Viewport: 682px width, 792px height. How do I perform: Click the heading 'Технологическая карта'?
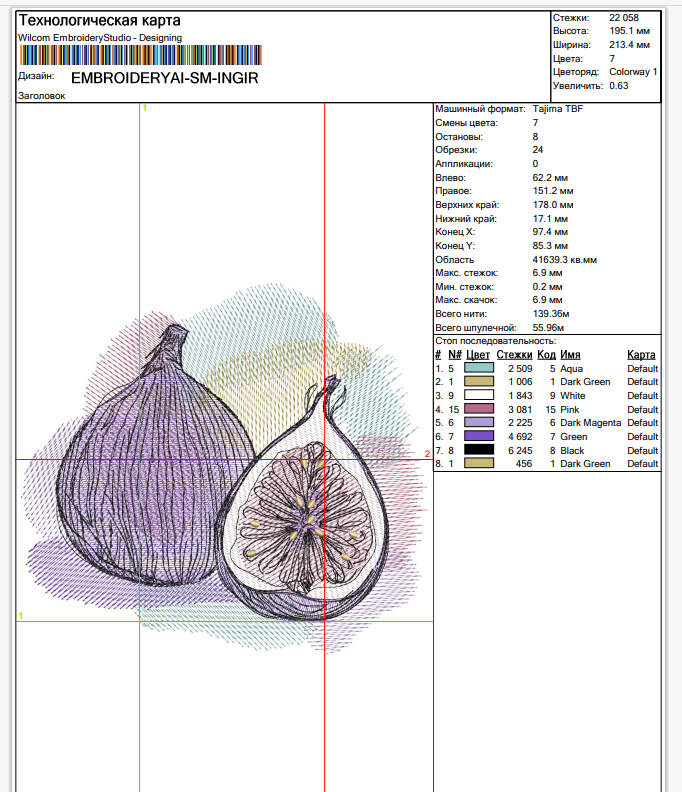(x=100, y=21)
